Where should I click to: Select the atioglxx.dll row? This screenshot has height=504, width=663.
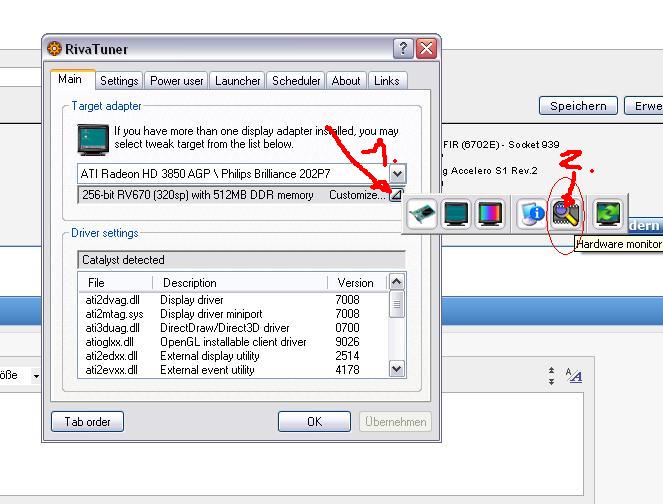(x=233, y=342)
